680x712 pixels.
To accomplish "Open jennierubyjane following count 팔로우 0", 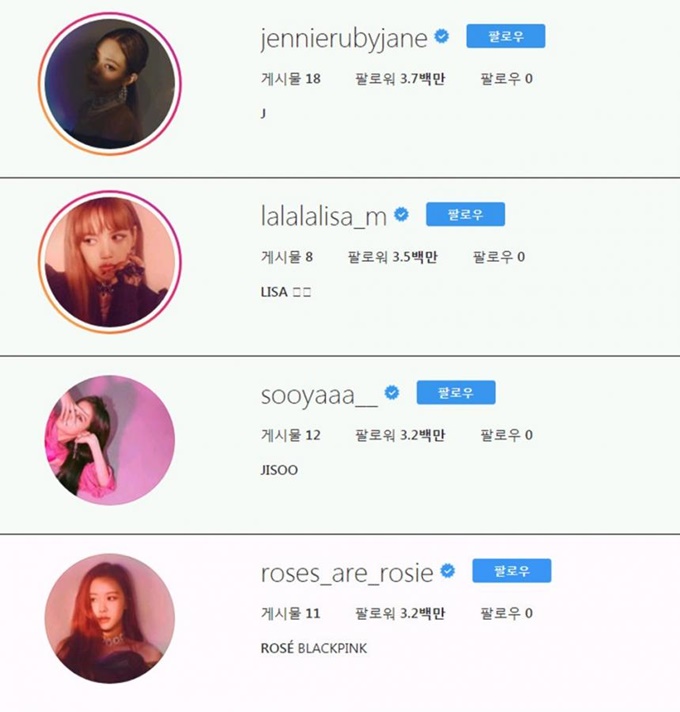I will 507,79.
